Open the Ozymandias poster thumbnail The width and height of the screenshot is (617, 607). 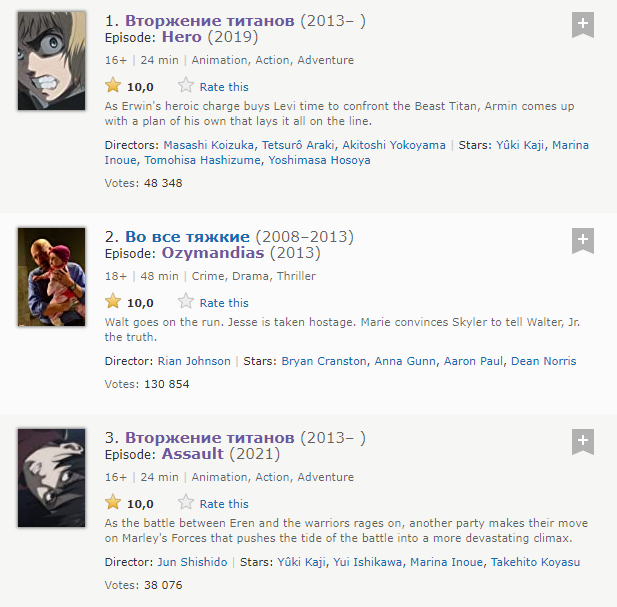coord(52,277)
